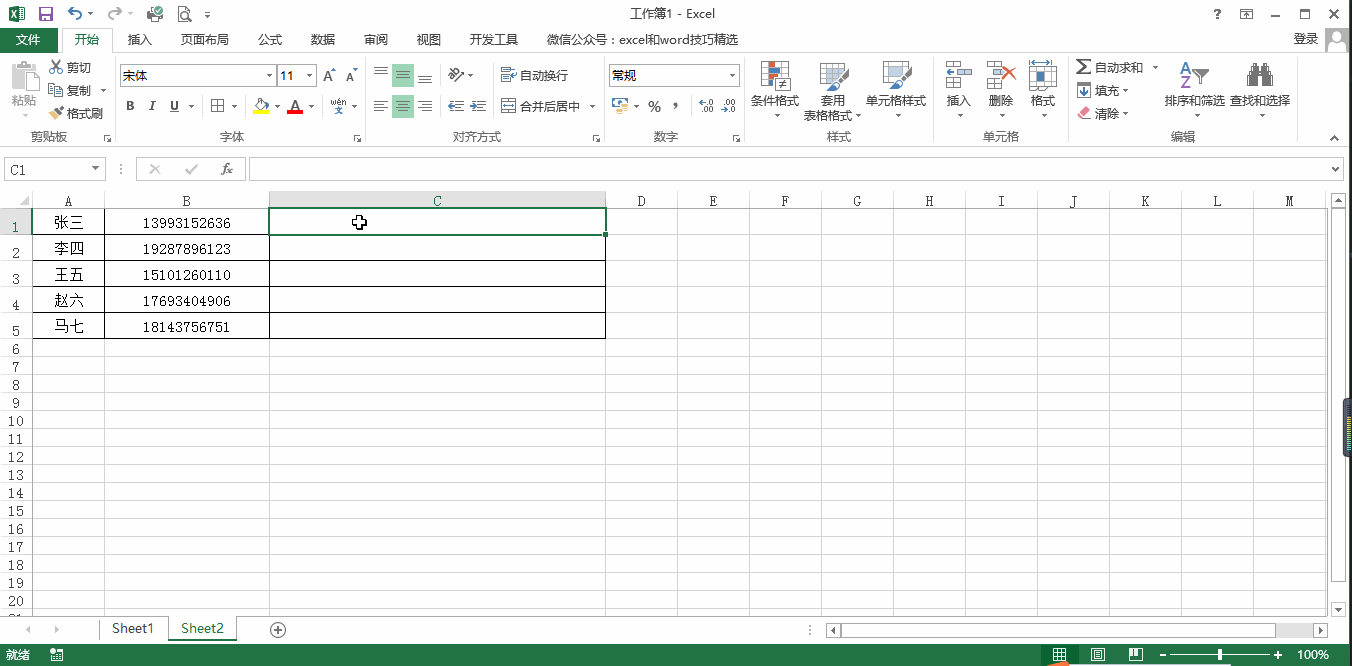This screenshot has width=1352, height=666.
Task: Increase decimal places
Action: point(706,106)
